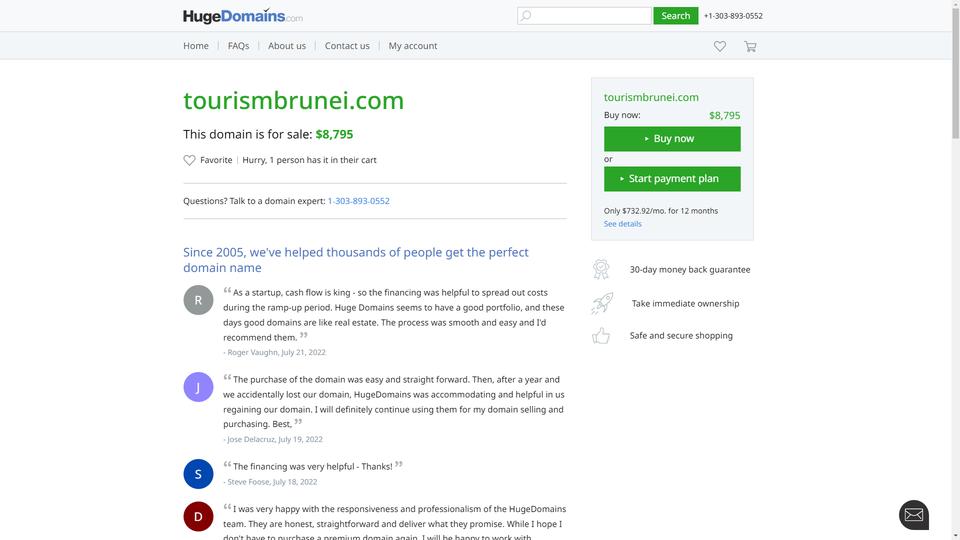Open My account page

tap(413, 46)
